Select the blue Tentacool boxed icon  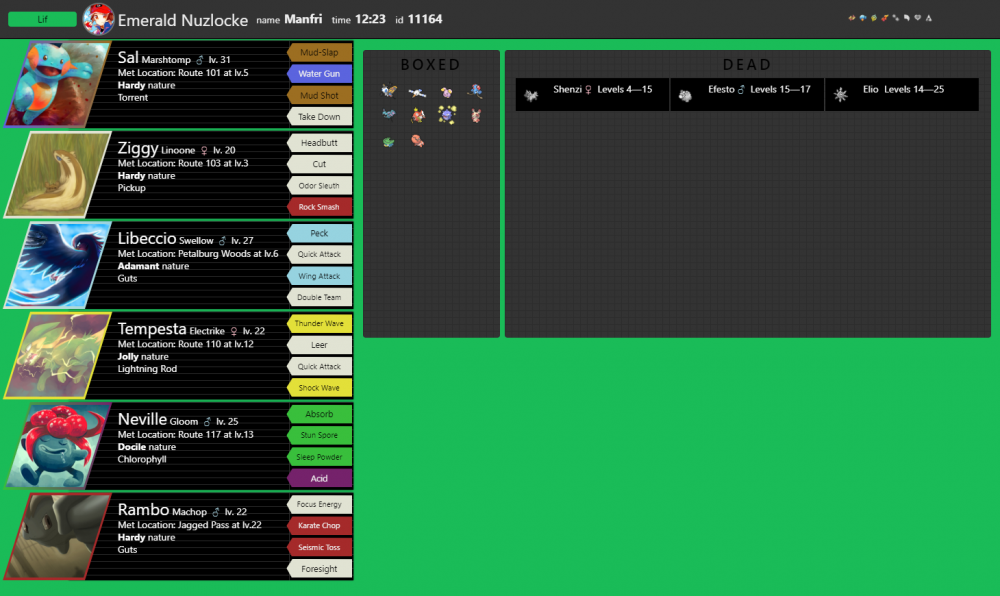tap(475, 91)
